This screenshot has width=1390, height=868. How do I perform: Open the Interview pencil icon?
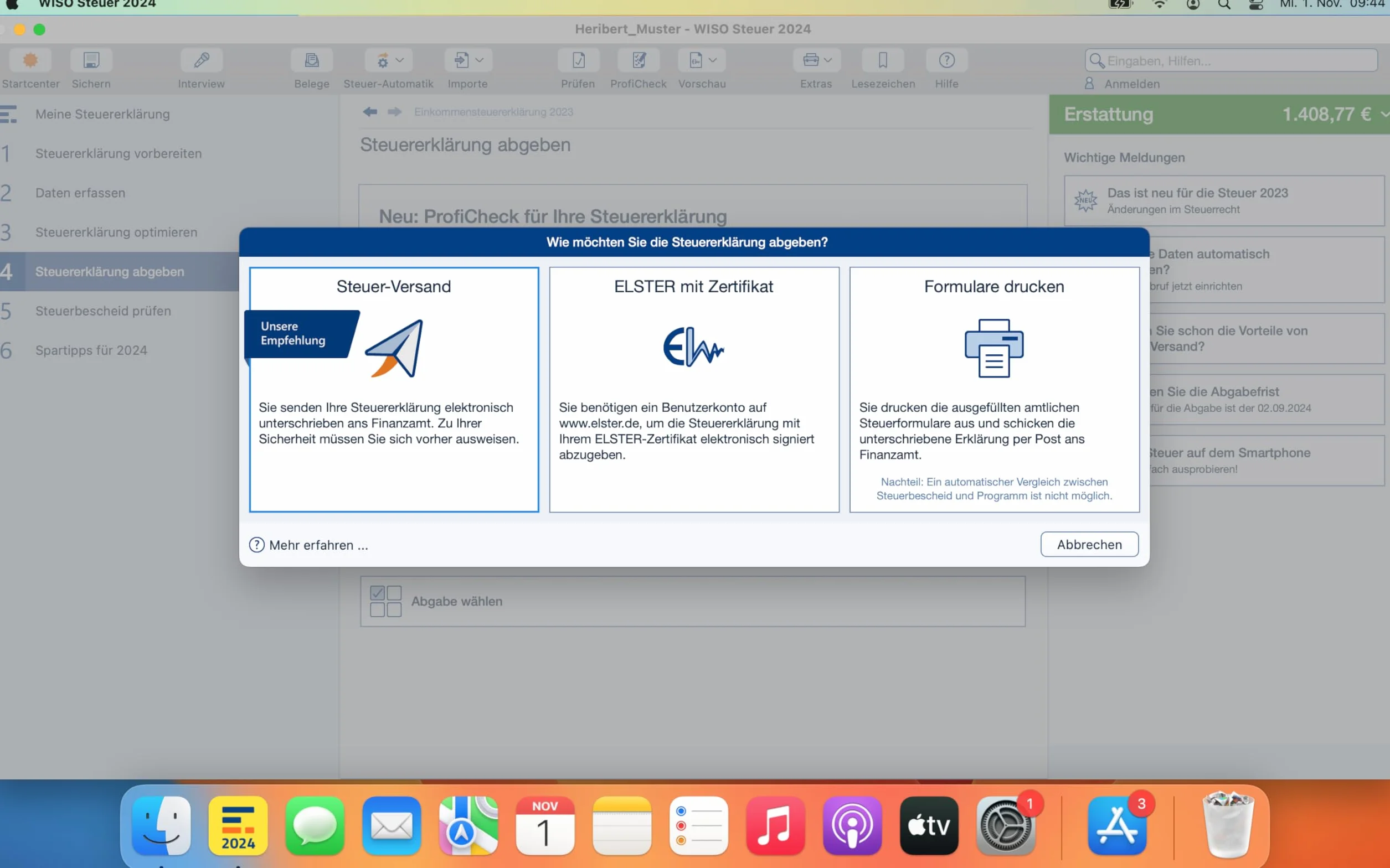click(202, 60)
